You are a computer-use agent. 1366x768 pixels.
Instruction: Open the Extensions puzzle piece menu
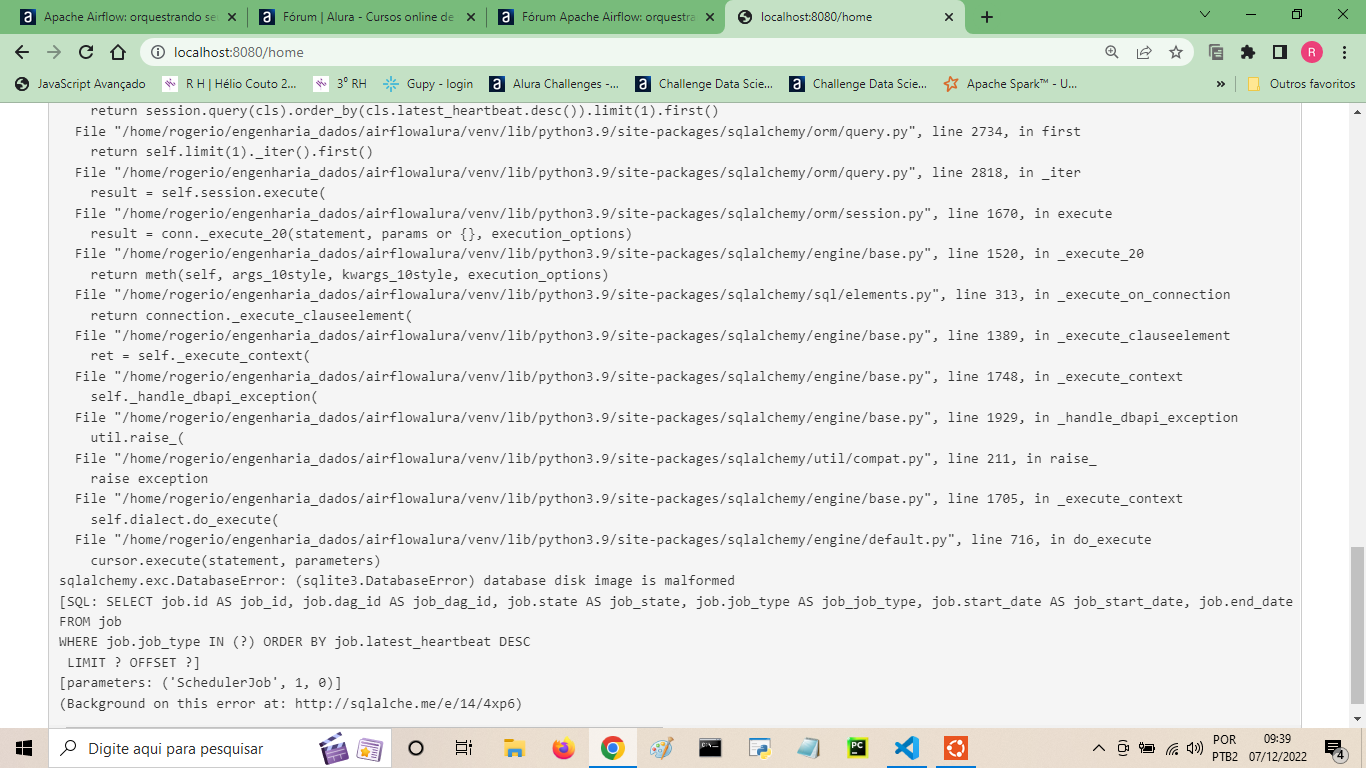pyautogui.click(x=1248, y=52)
